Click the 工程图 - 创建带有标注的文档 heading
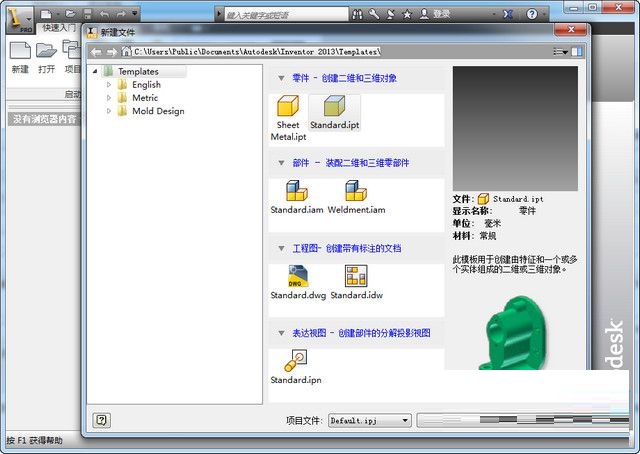Screen dimensions: 640x454 click(347, 248)
